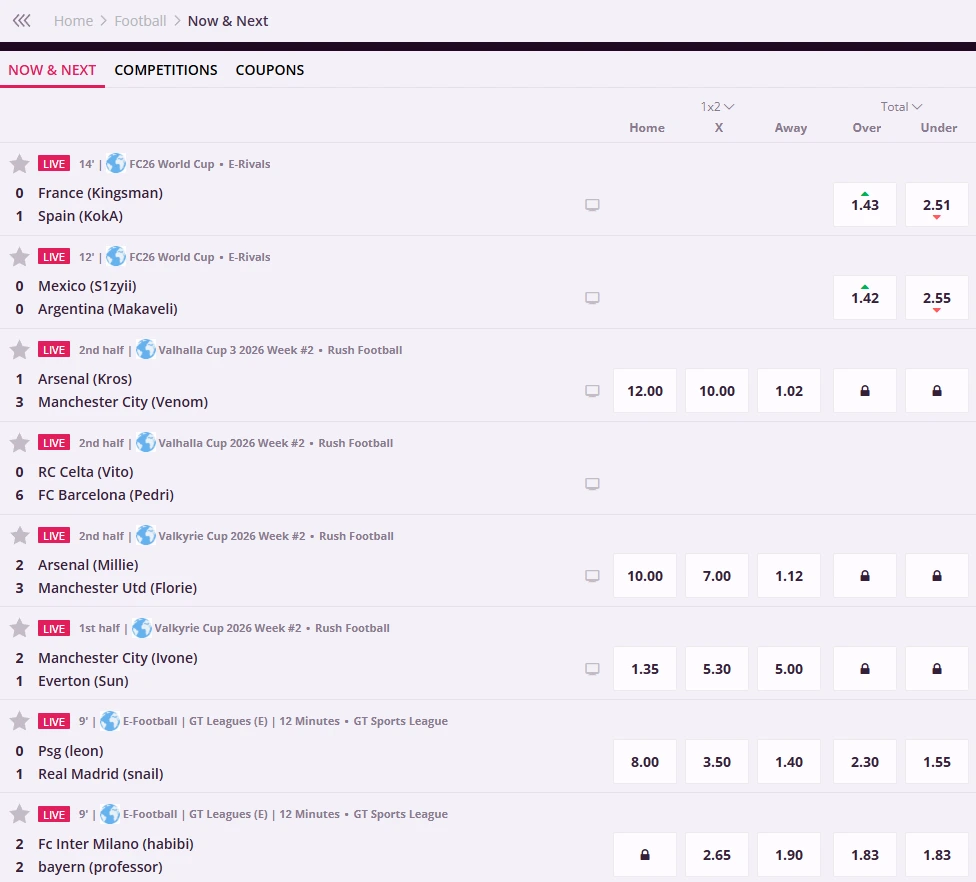Open the Total market dropdown
This screenshot has height=882, width=976.
[x=901, y=106]
